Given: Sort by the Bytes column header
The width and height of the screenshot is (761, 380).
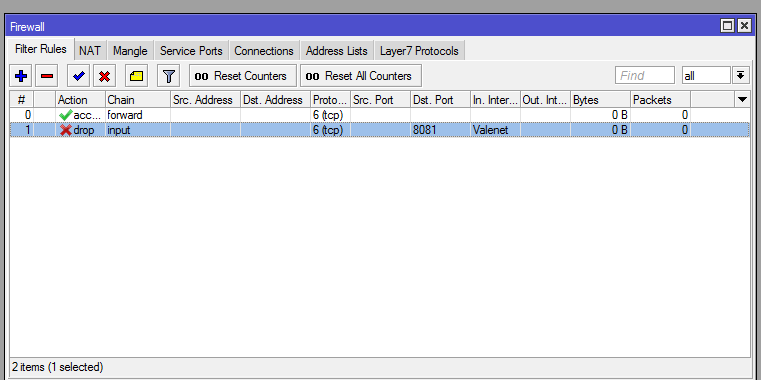Looking at the screenshot, I should [601, 100].
